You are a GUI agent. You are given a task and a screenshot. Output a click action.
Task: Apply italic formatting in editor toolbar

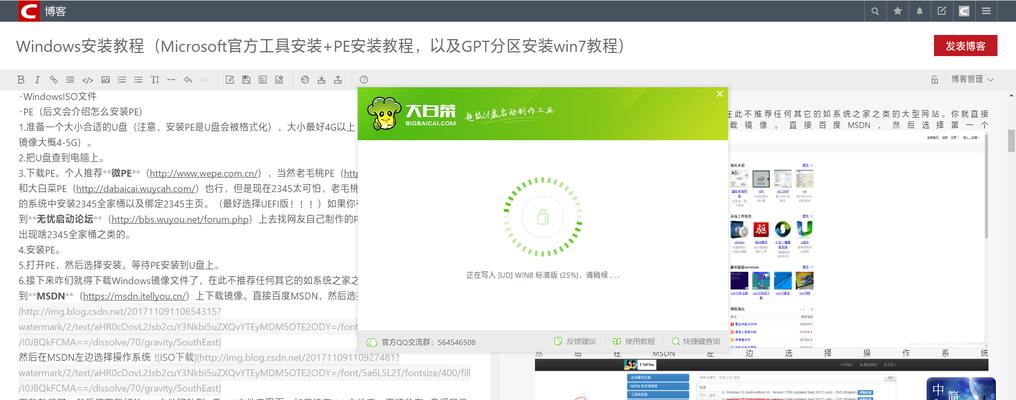pyautogui.click(x=37, y=80)
